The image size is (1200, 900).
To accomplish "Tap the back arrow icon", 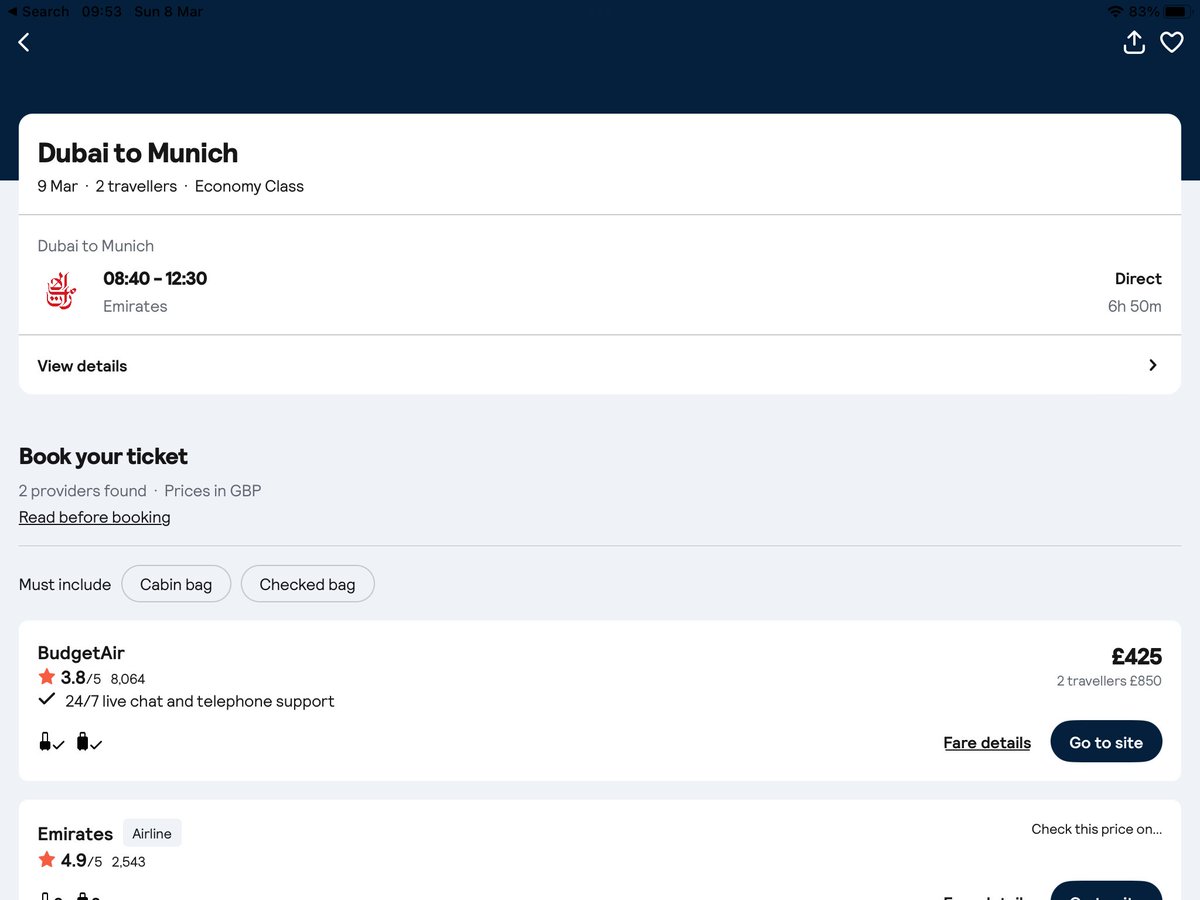I will click(x=24, y=42).
